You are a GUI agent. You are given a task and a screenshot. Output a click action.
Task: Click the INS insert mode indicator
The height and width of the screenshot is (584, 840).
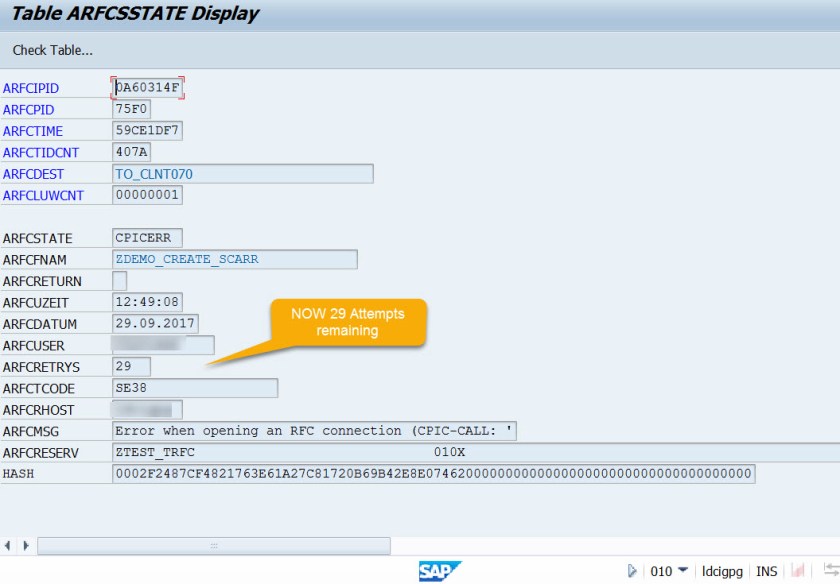point(767,572)
